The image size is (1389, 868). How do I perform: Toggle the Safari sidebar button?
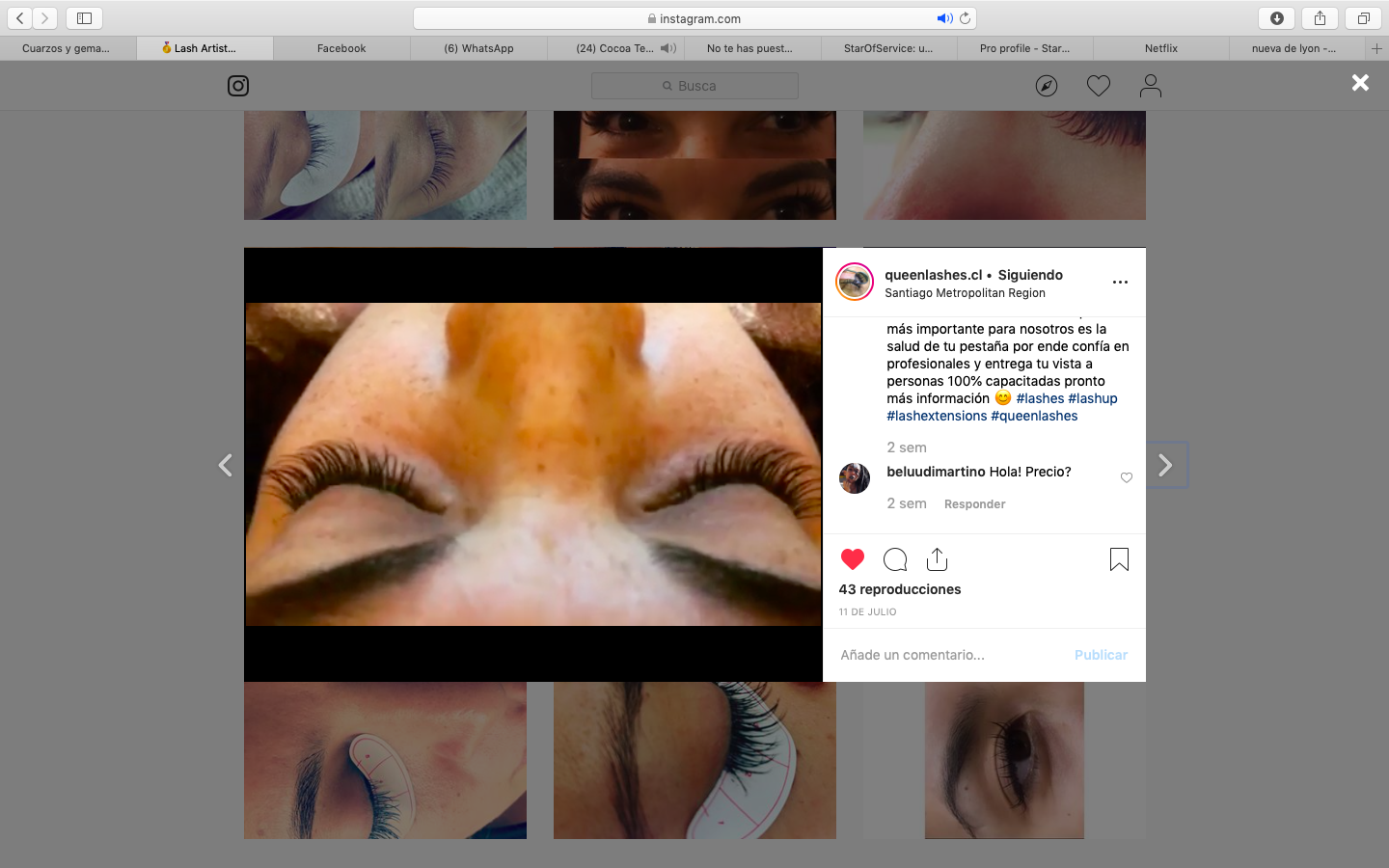(85, 18)
